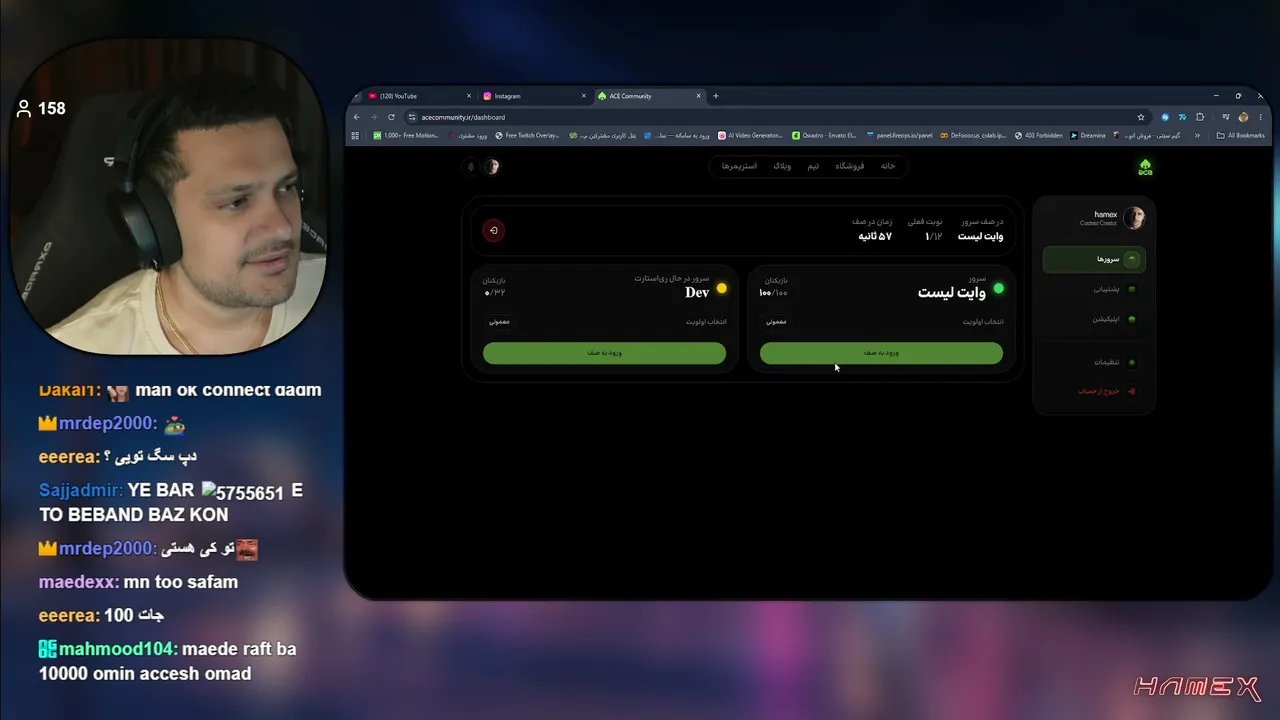The width and height of the screenshot is (1280, 720).
Task: Click the chat message 'mn too safam'
Action: [x=181, y=582]
